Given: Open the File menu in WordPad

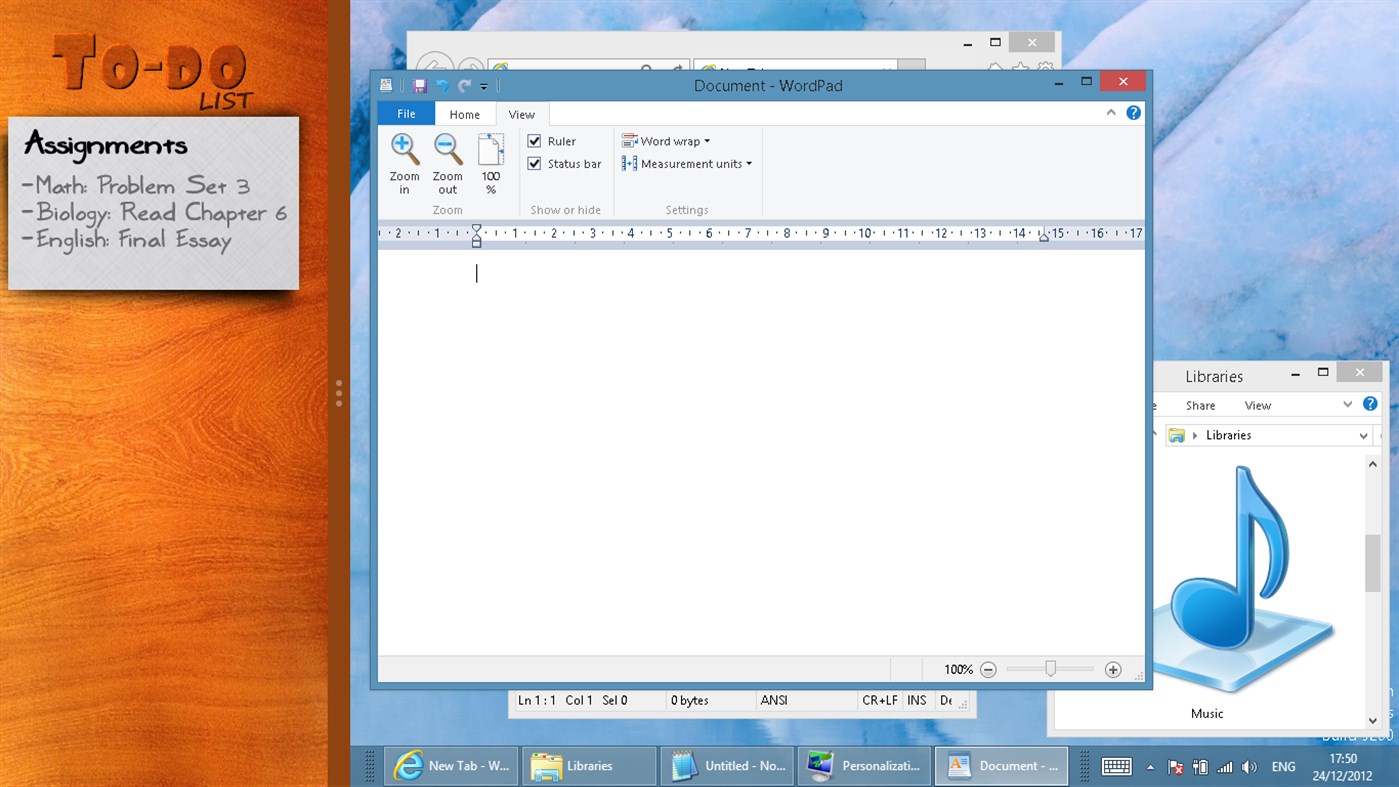Looking at the screenshot, I should 405,113.
